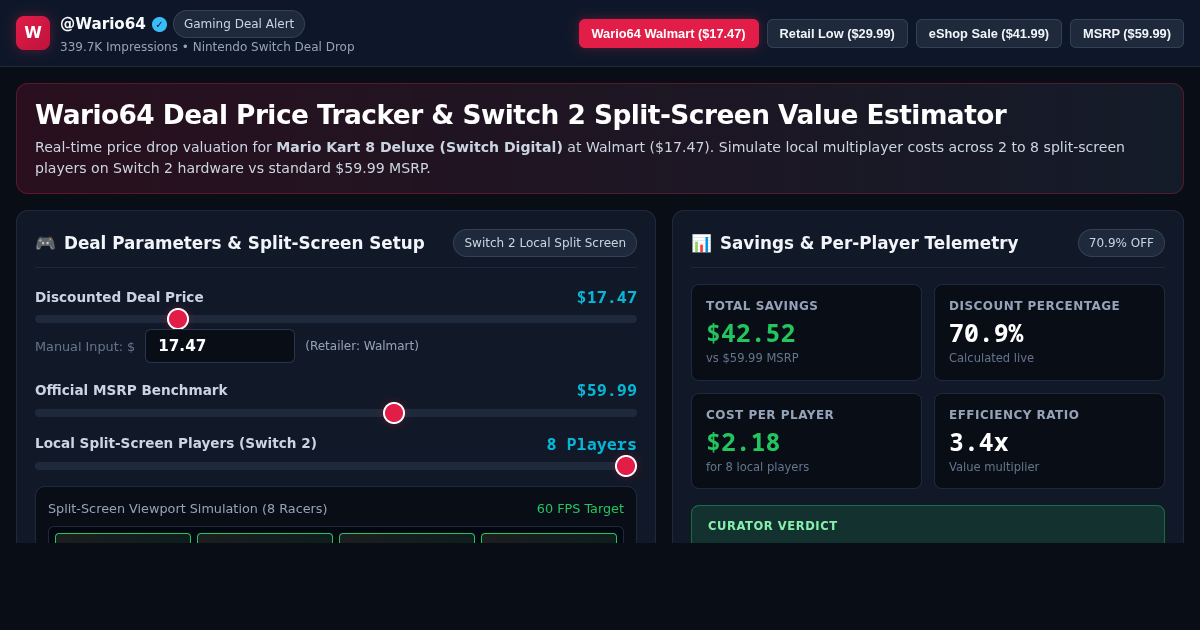Viewport: 1200px width, 630px height.
Task: Click the Cost Per Player $2.18 value
Action: tap(743, 443)
